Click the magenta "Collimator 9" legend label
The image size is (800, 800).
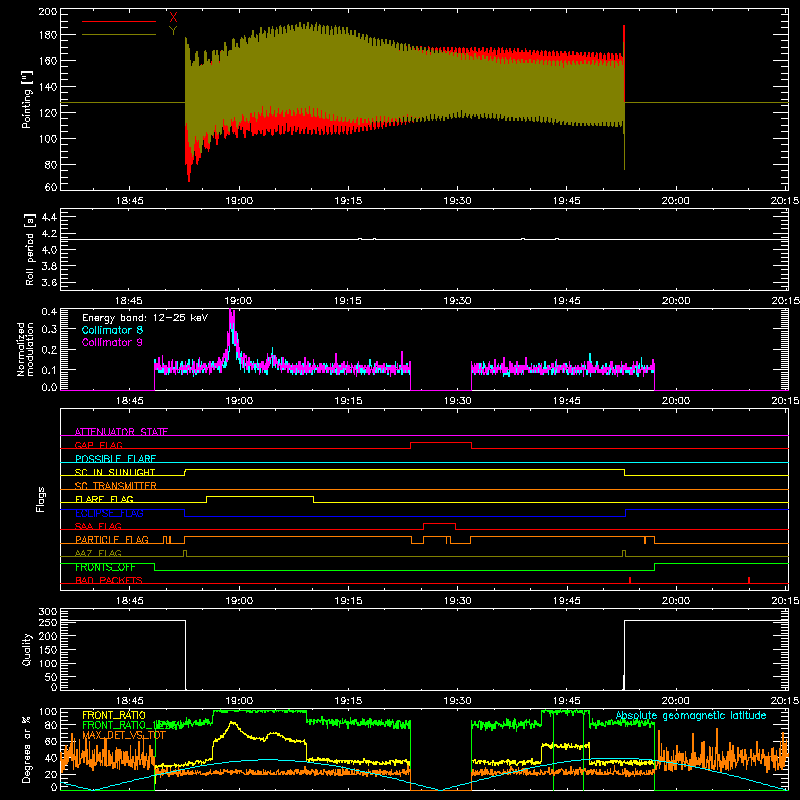pos(112,342)
